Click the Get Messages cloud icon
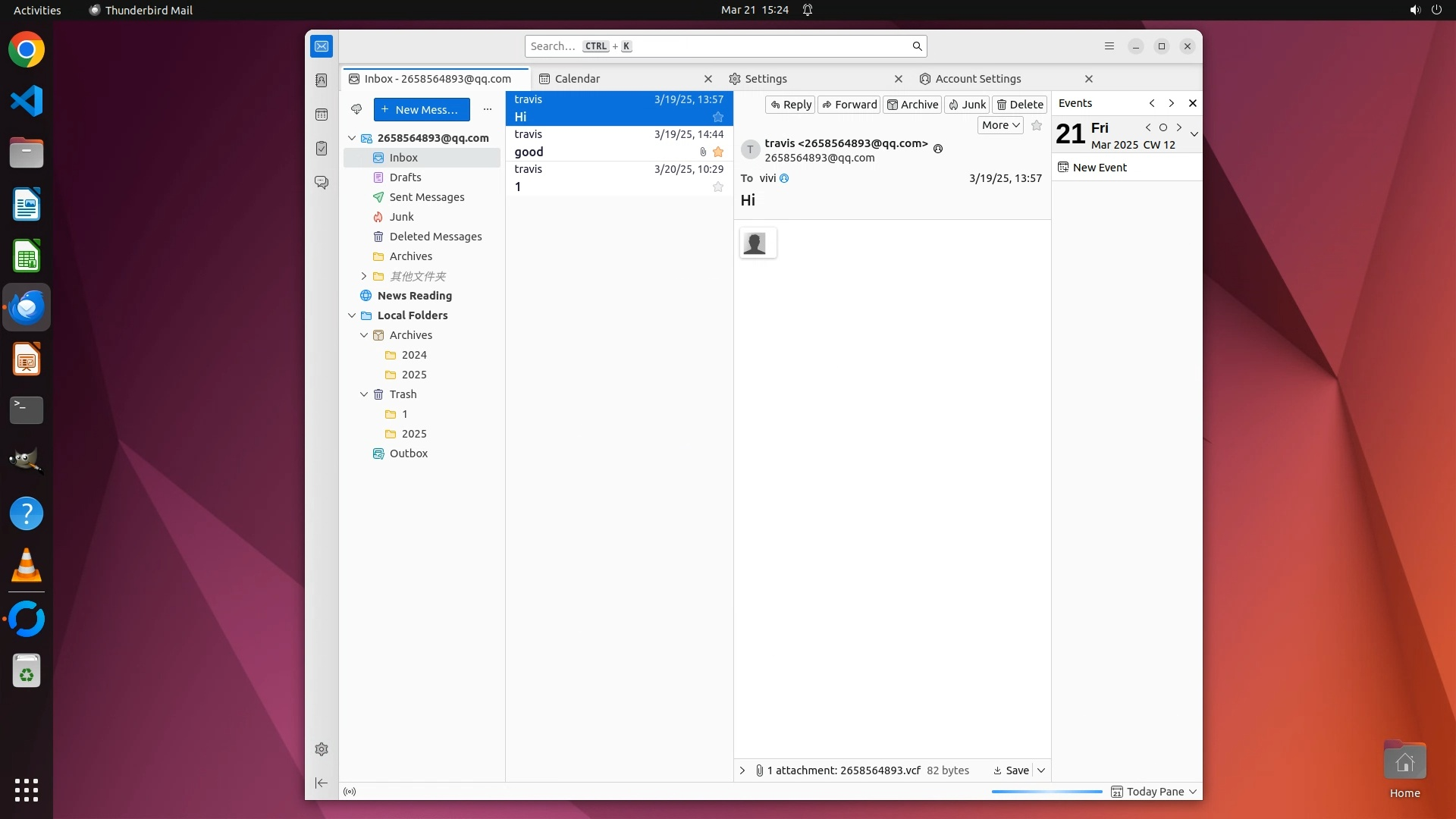This screenshot has width=1456, height=819. [x=356, y=109]
